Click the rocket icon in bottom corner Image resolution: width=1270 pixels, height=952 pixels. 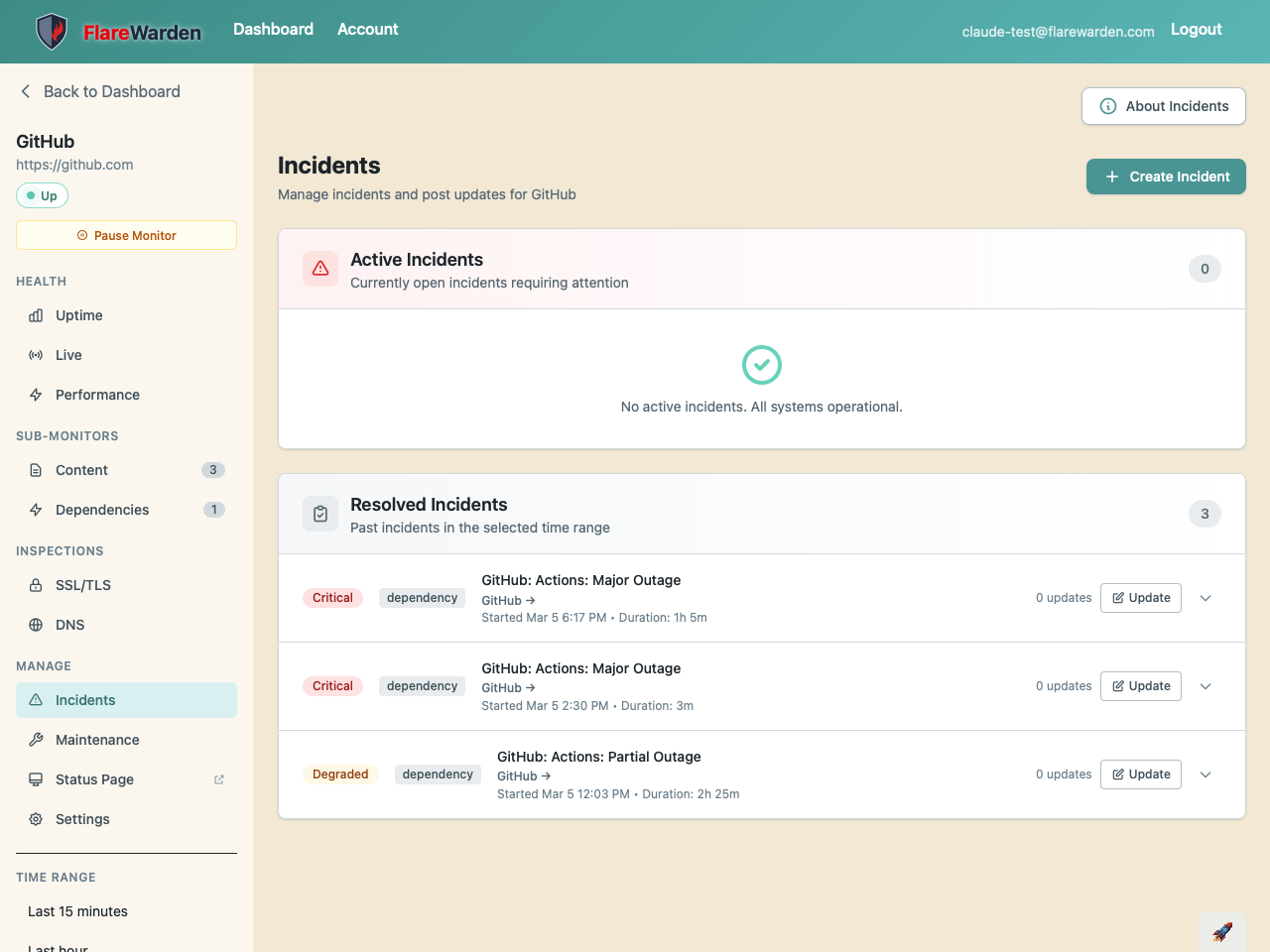[x=1221, y=932]
